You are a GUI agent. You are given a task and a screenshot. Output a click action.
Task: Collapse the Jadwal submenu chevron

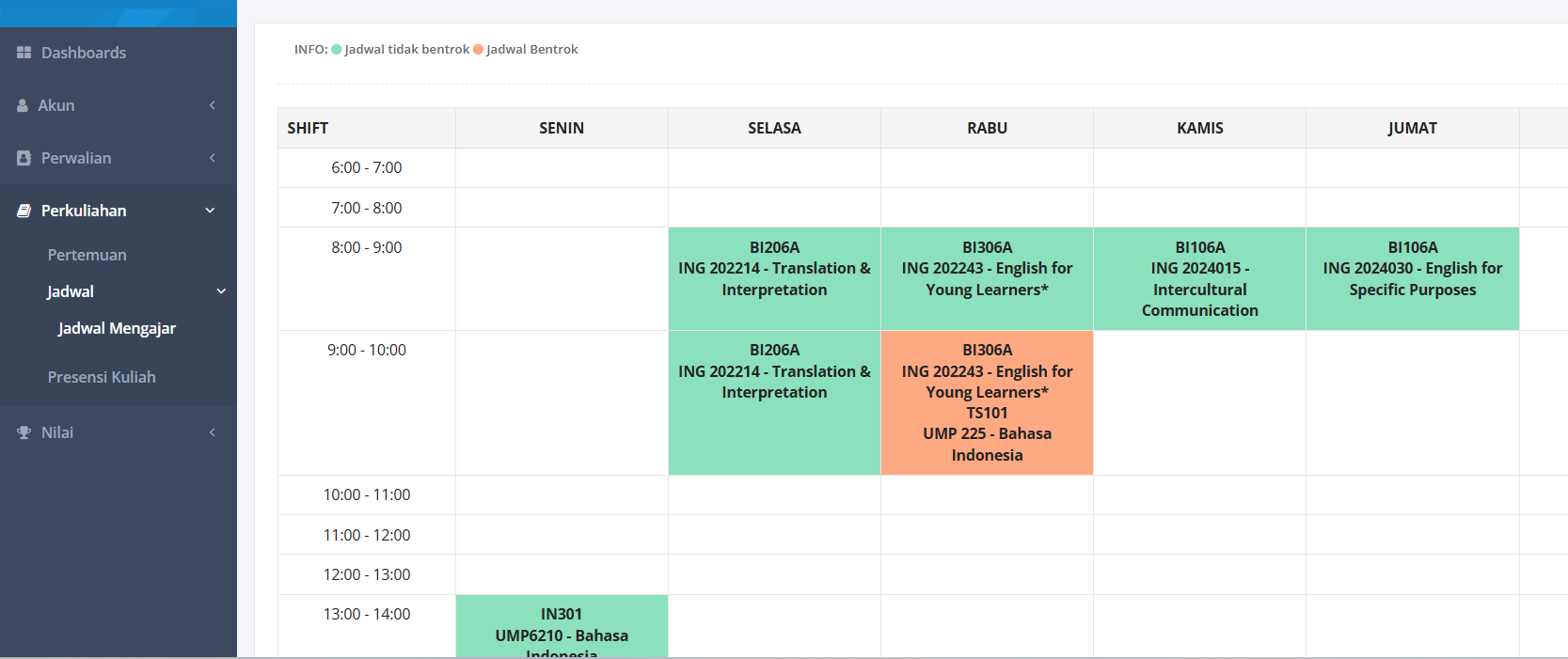tap(222, 291)
